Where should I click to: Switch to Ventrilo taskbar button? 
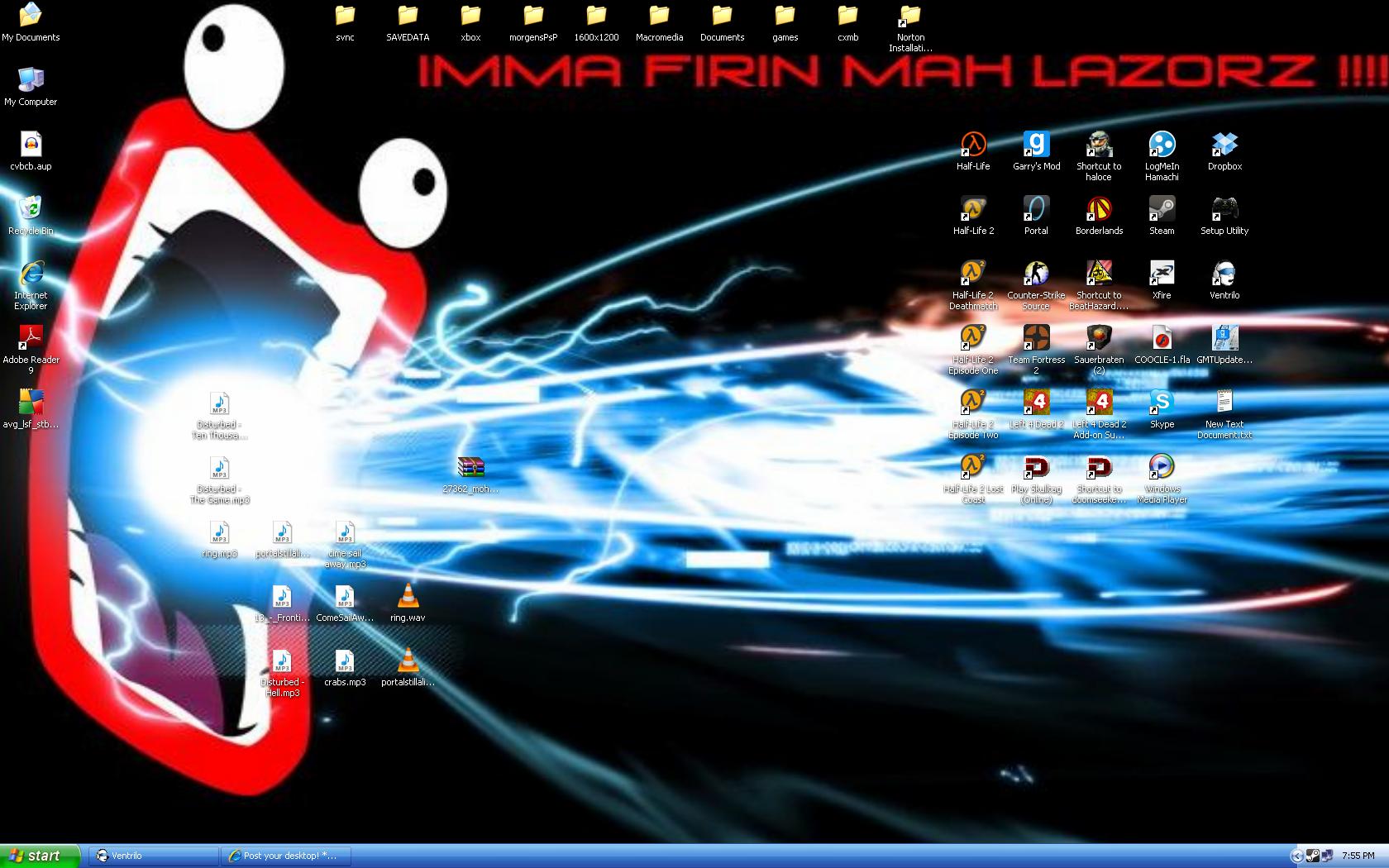(x=154, y=856)
